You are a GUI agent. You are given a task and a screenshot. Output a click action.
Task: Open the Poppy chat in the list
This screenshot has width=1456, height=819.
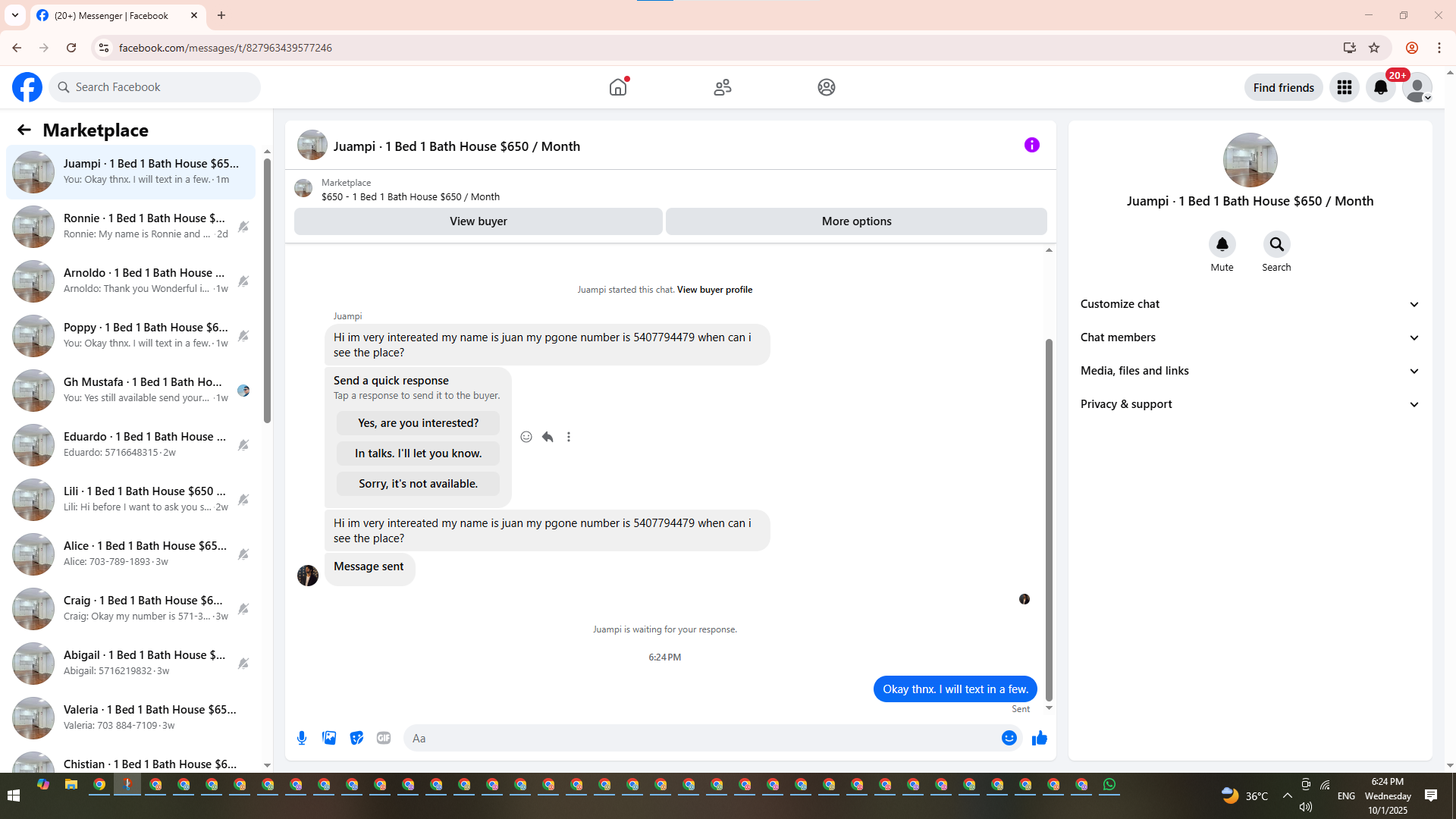[x=130, y=336]
